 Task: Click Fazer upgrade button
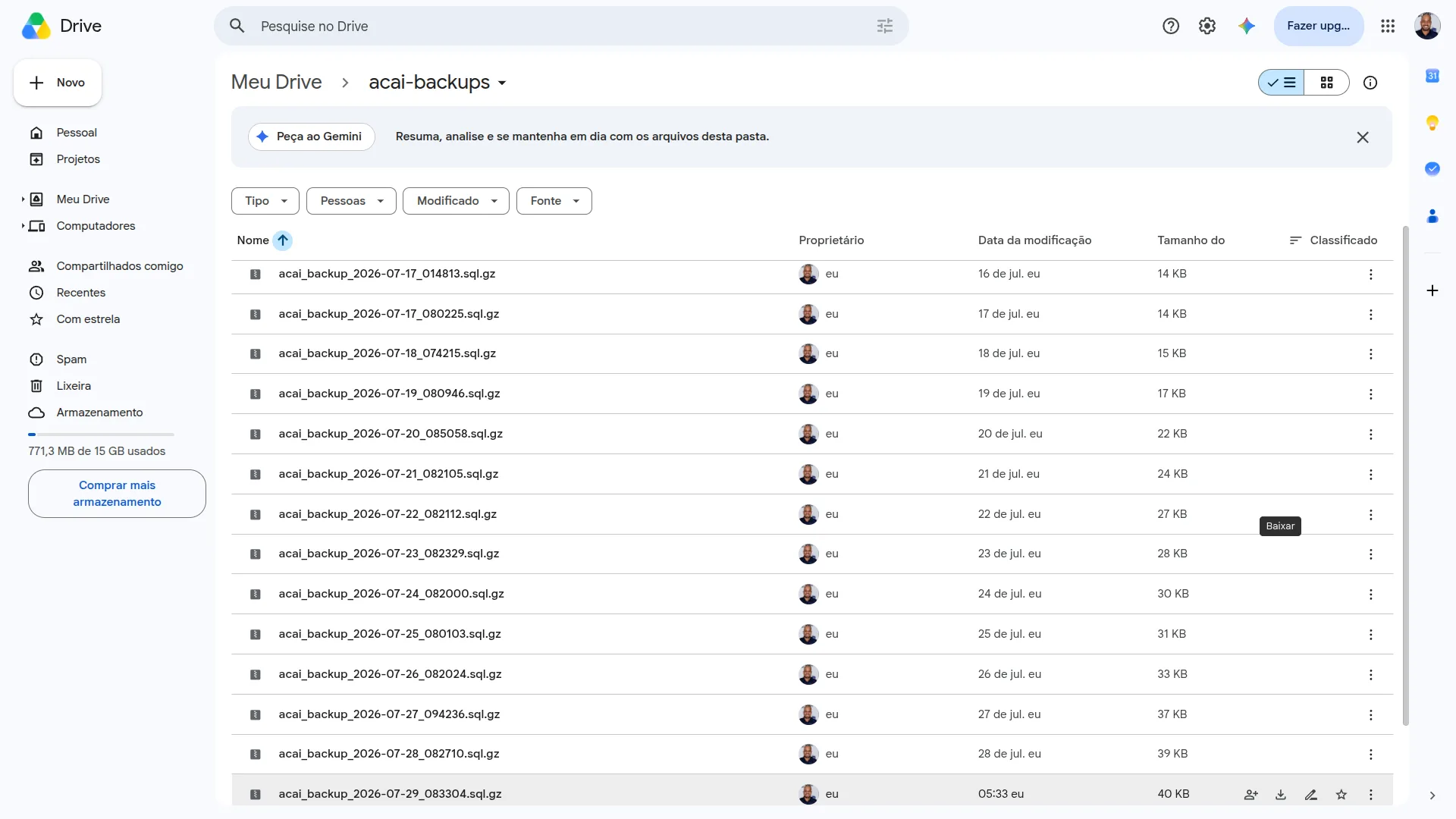(1319, 26)
